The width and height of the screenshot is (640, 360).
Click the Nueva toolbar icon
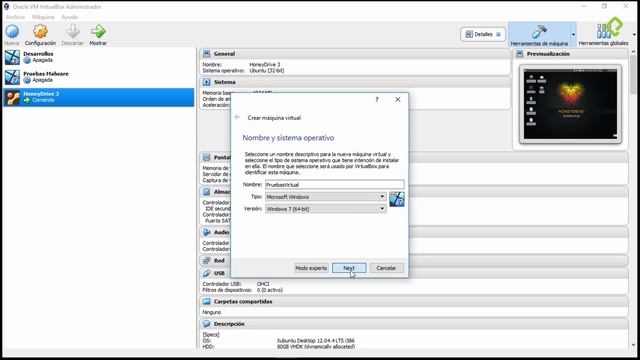click(x=12, y=31)
